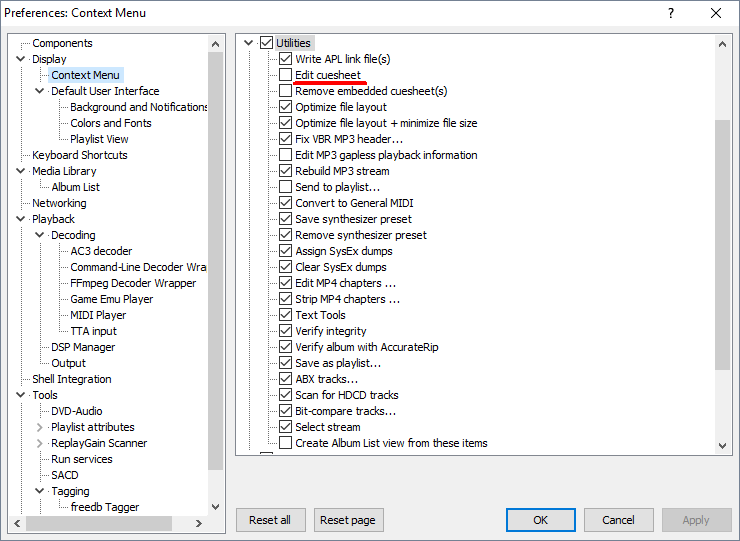
Task: Expand the ReplayGain Scanner tree node
Action: click(40, 443)
